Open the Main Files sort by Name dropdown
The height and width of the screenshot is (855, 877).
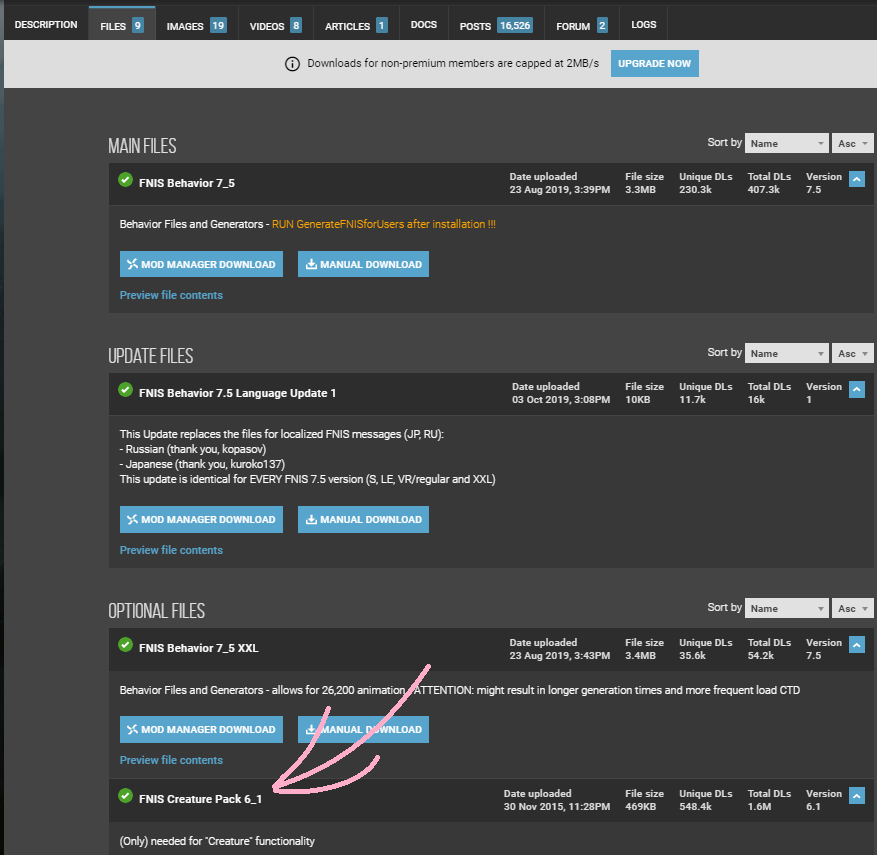click(788, 143)
